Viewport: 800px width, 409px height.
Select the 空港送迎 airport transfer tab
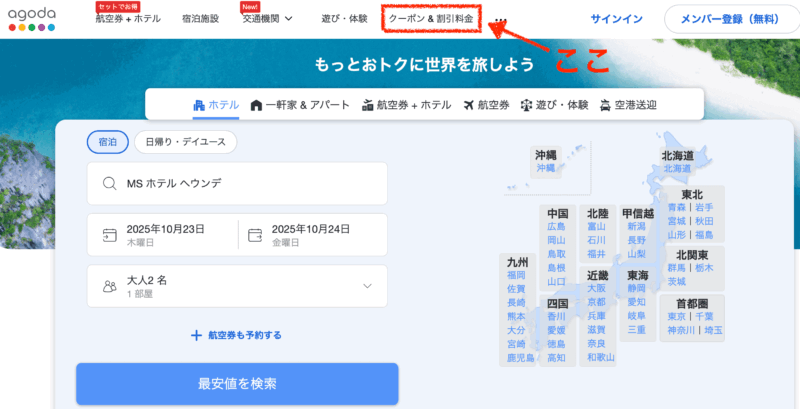(629, 105)
